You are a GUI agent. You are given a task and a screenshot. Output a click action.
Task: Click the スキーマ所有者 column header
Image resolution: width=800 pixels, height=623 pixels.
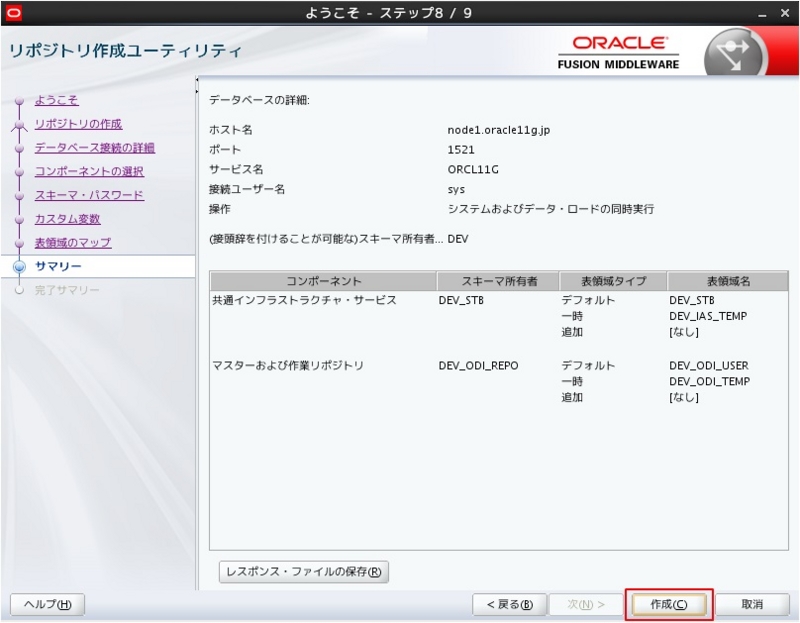(x=498, y=281)
